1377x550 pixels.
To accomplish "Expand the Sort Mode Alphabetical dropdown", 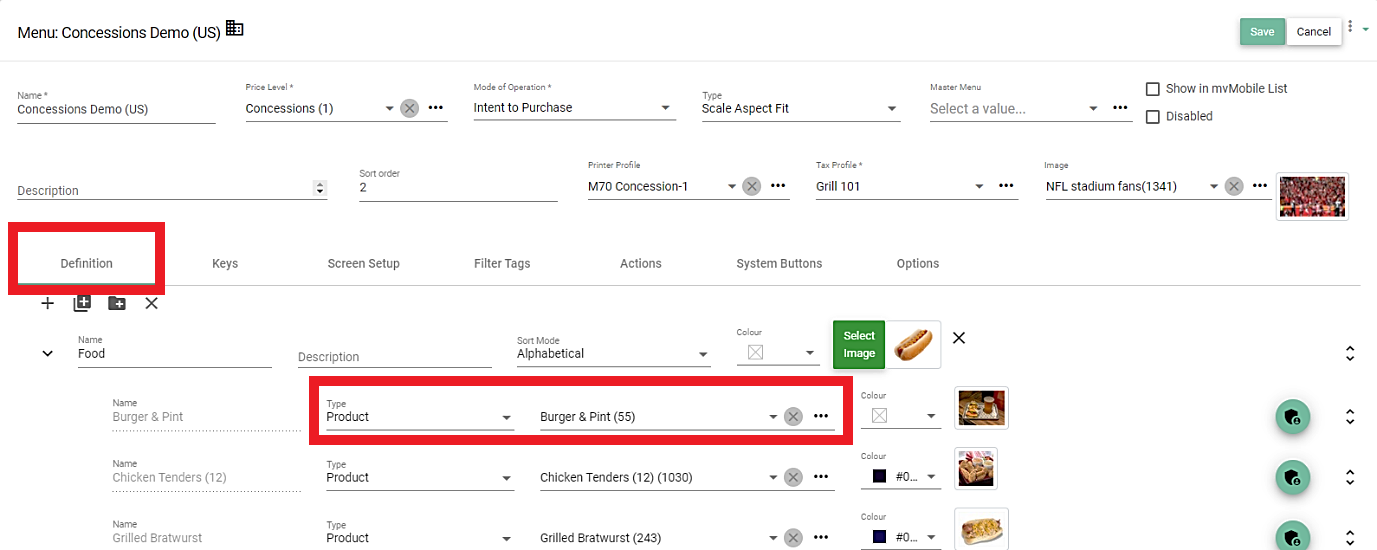I will click(703, 354).
